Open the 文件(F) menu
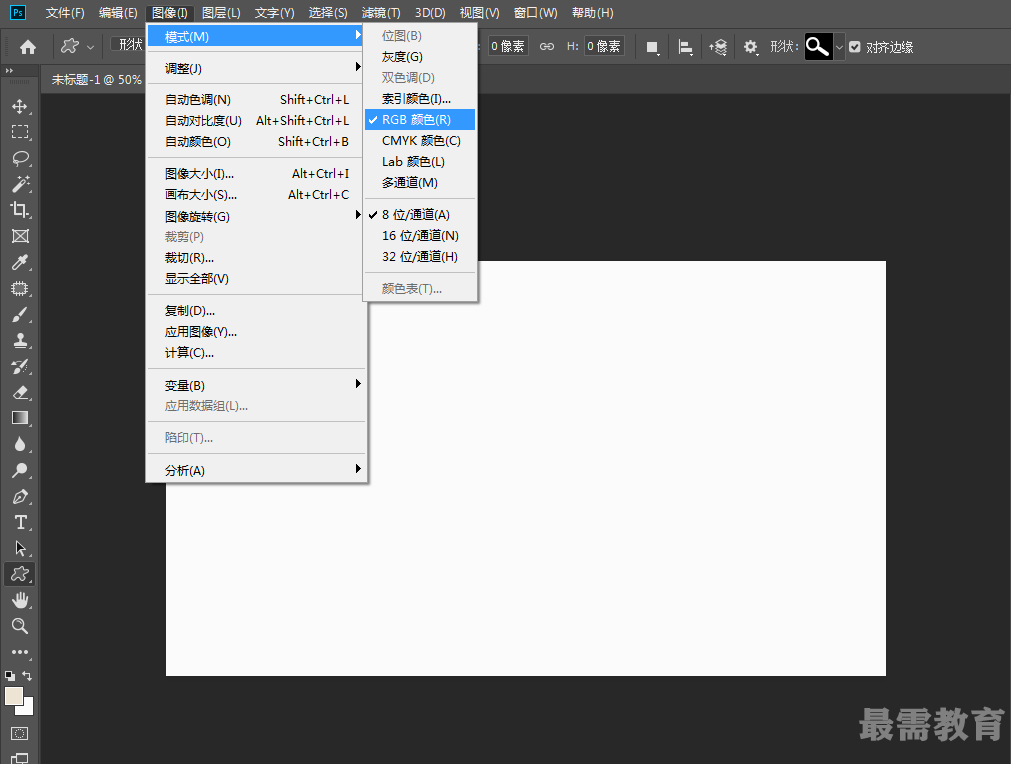Image resolution: width=1011 pixels, height=764 pixels. [x=65, y=13]
